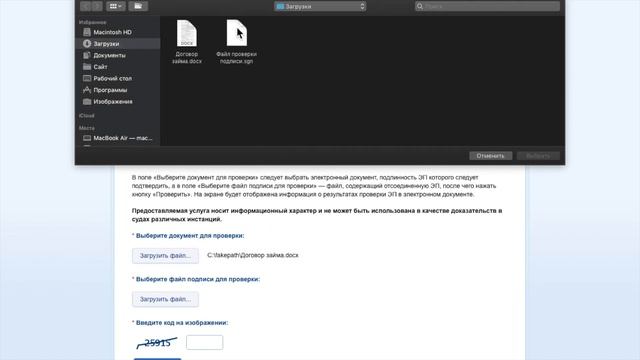Create a new folder with the folder icon
Viewport: 640px width, 360px height.
pos(138,6)
